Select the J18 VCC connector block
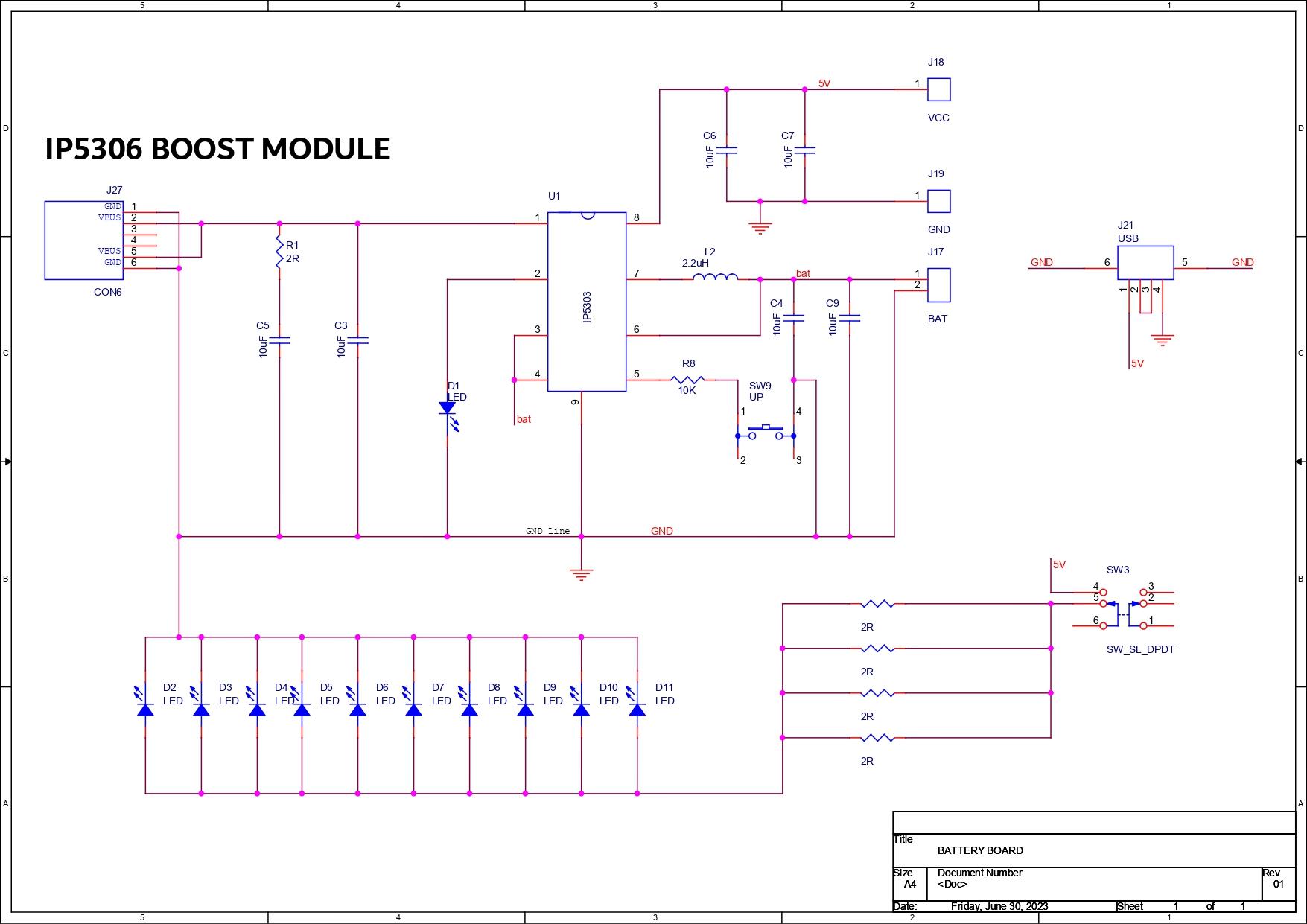 pos(939,89)
